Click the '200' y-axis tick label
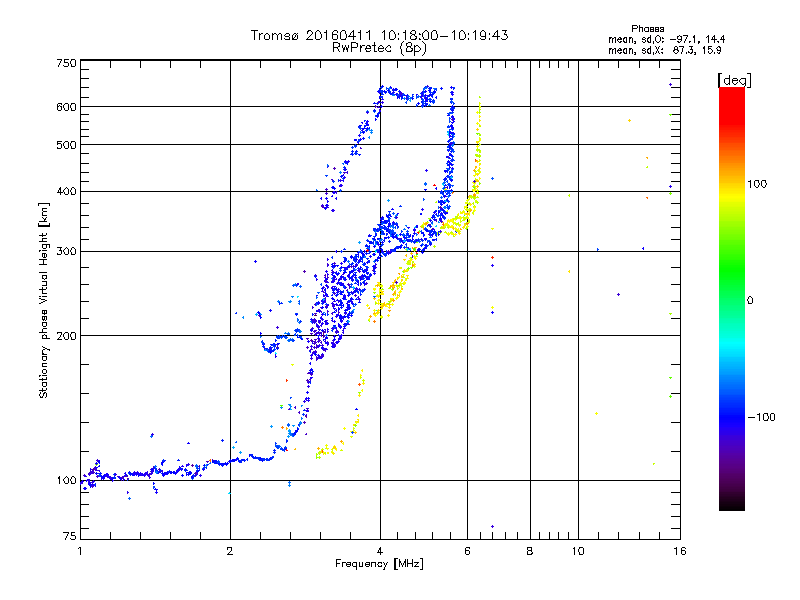 [x=67, y=336]
